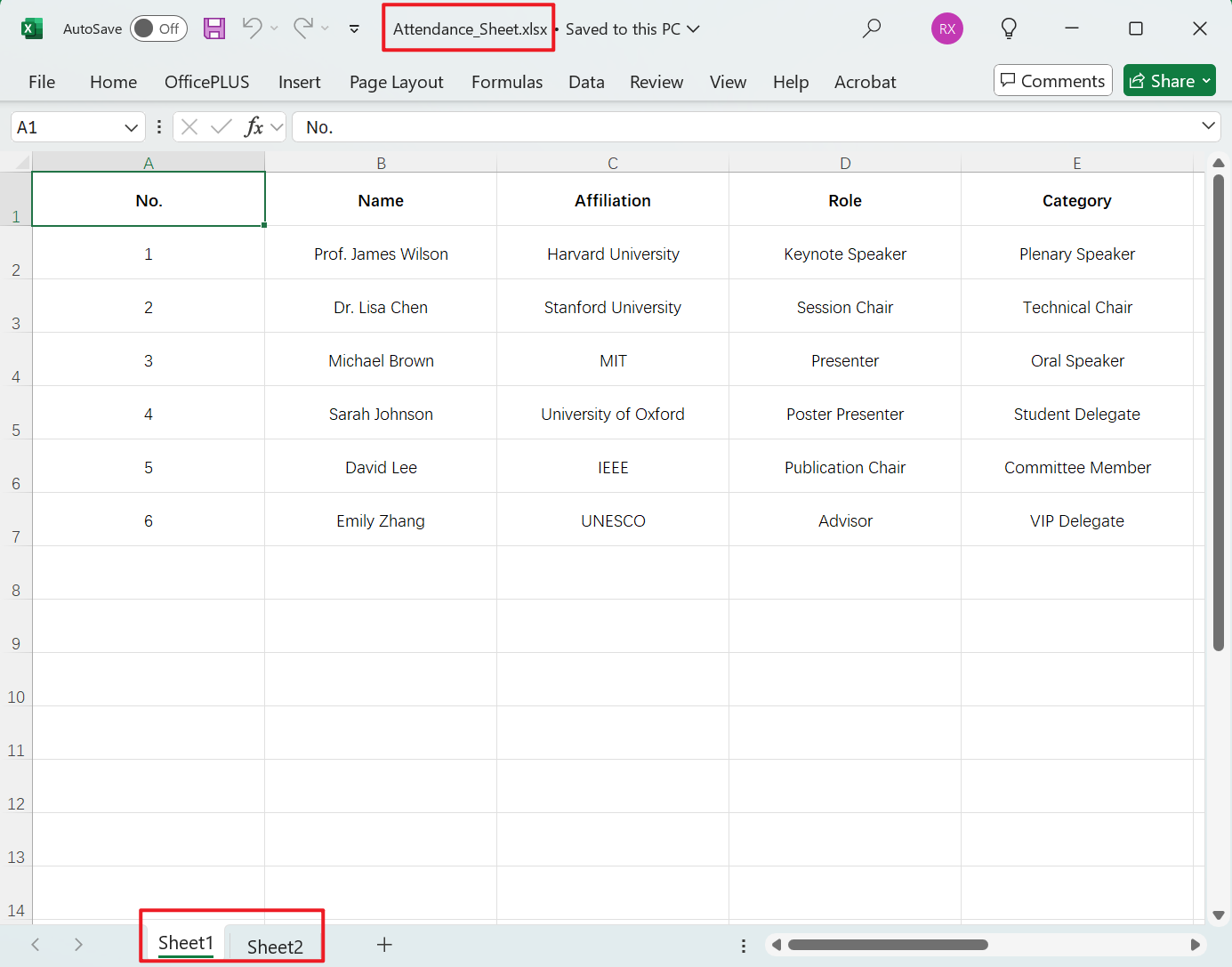The image size is (1232, 967).
Task: Open the search magnifier in title bar
Action: (872, 28)
